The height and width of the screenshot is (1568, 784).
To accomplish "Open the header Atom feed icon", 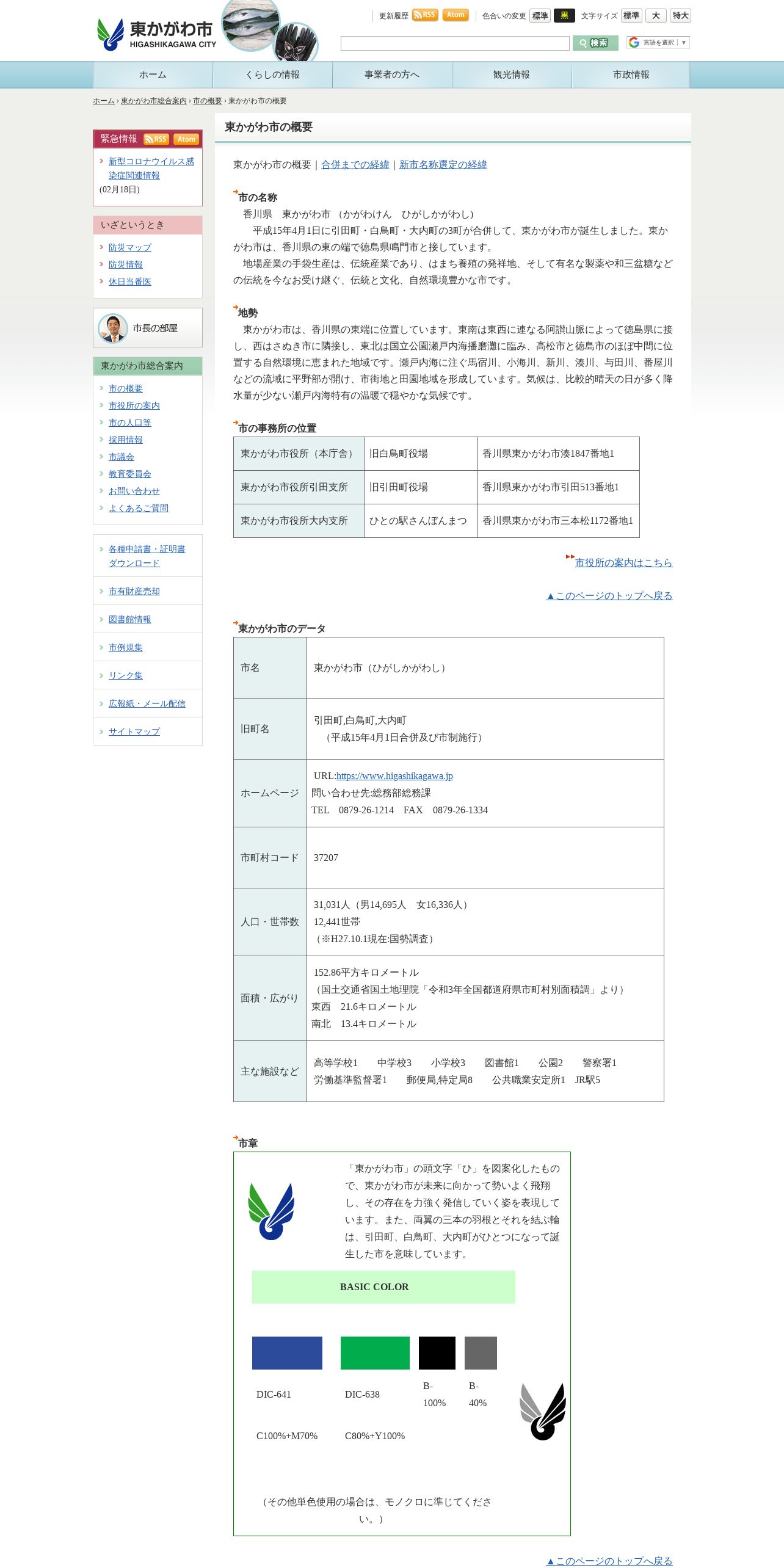I will click(x=456, y=15).
